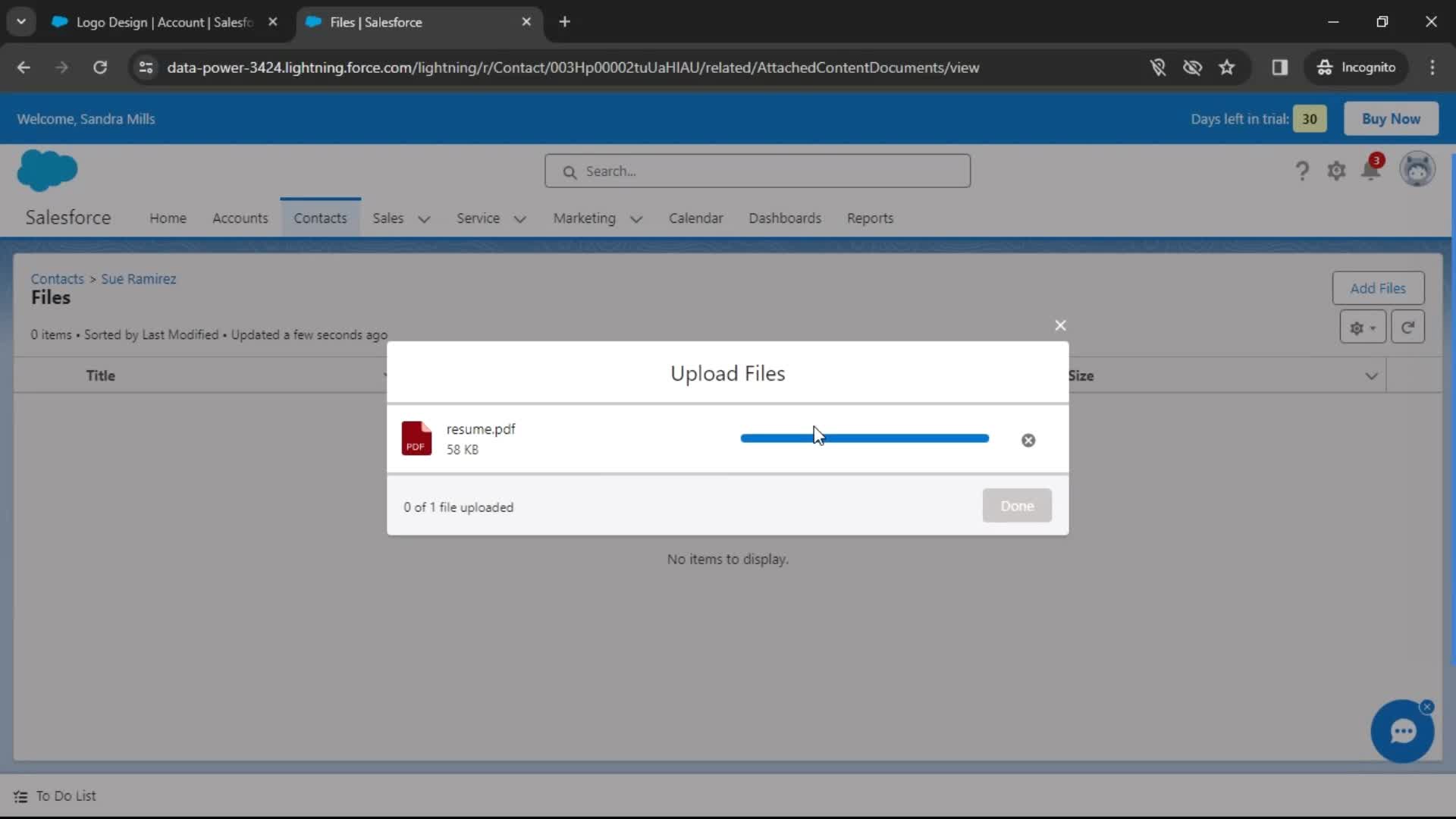Viewport: 1456px width, 819px height.
Task: Open the Reports tab
Action: point(870,218)
